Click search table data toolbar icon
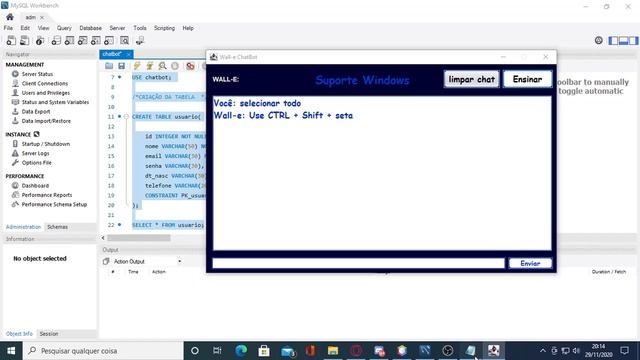 pos(124,40)
